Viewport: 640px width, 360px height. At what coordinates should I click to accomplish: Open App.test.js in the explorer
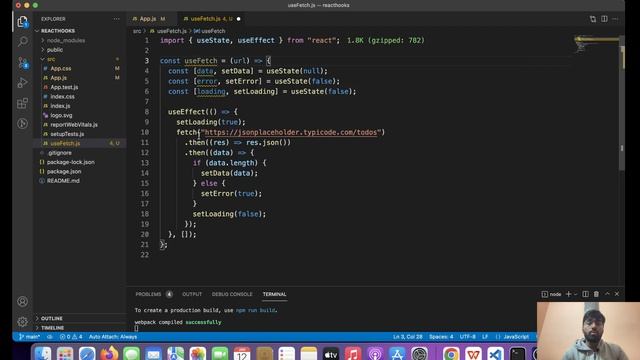tap(64, 87)
